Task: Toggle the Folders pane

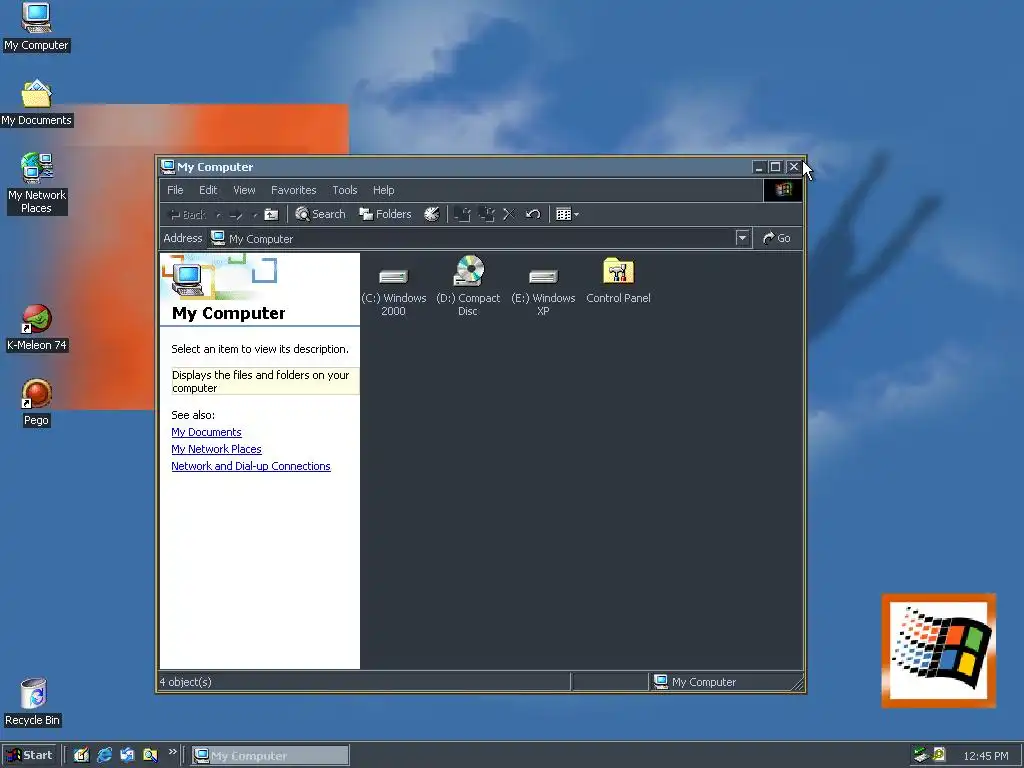Action: coord(385,214)
